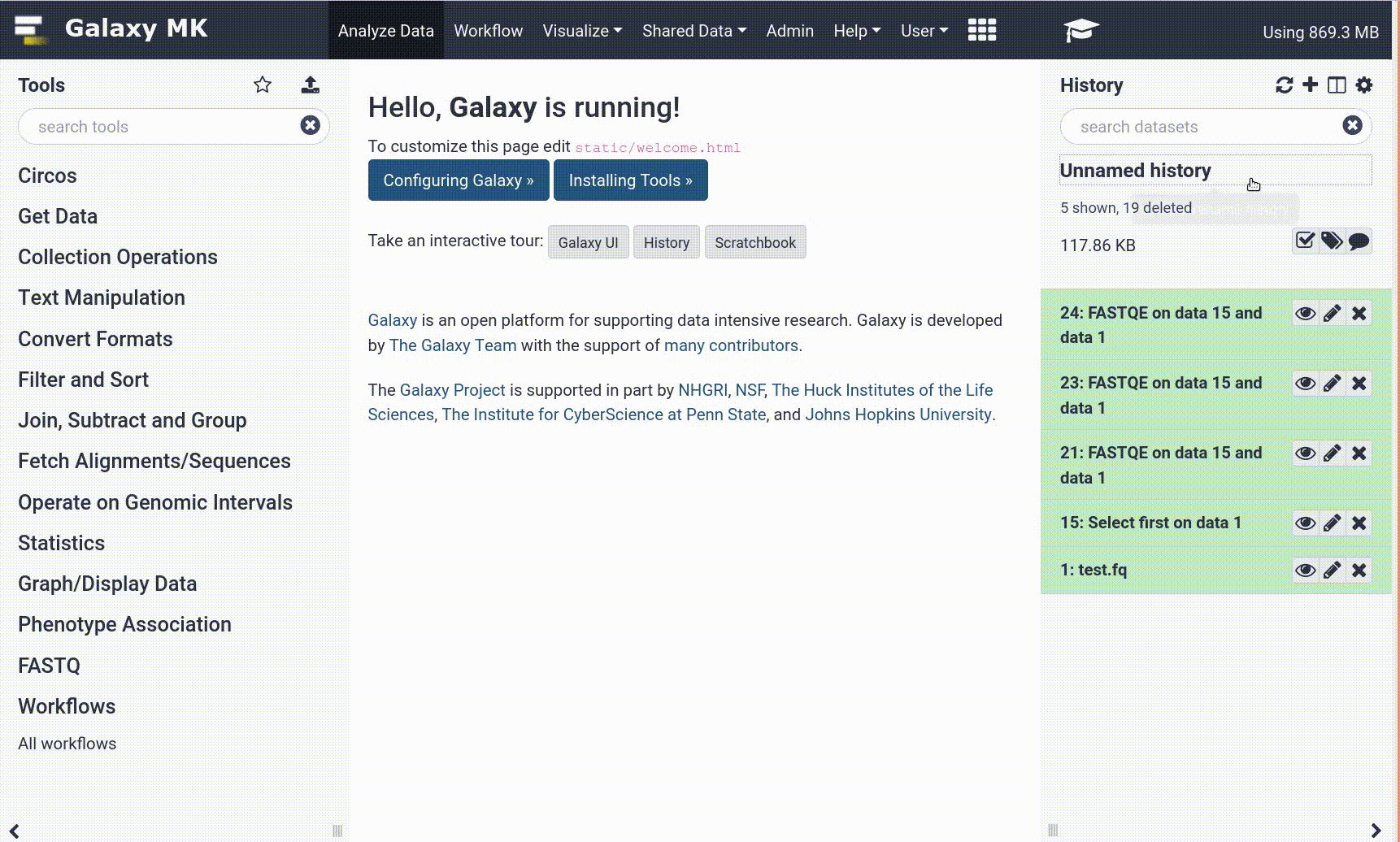Open history options gear icon
Image resolution: width=1400 pixels, height=842 pixels.
coord(1364,85)
